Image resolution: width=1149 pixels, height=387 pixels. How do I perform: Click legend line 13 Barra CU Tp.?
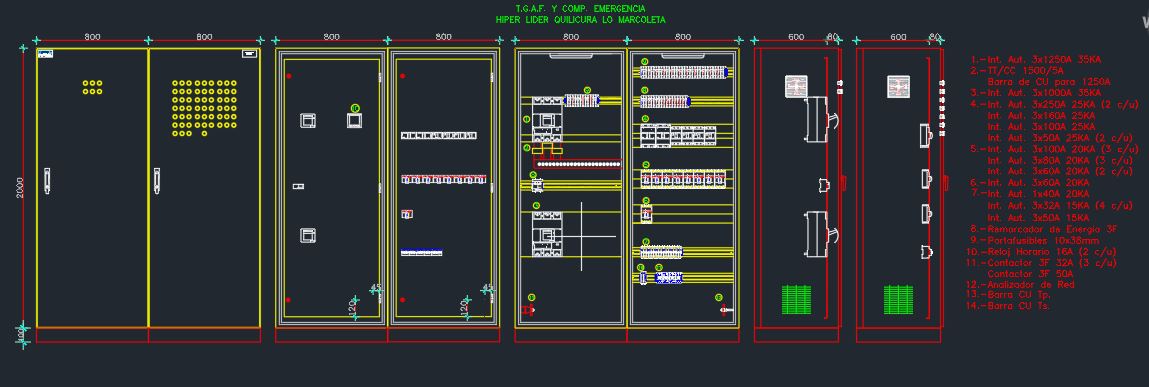(1008, 295)
